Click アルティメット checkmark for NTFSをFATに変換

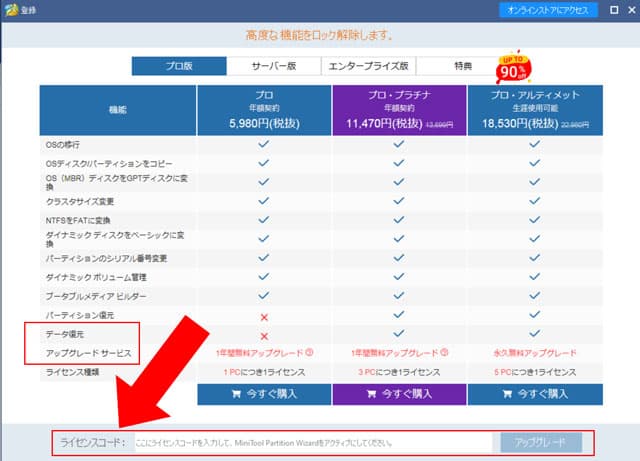[x=535, y=220]
